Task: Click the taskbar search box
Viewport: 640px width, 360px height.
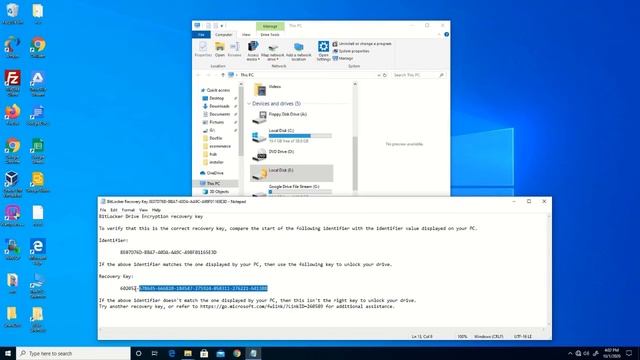Action: (x=73, y=353)
